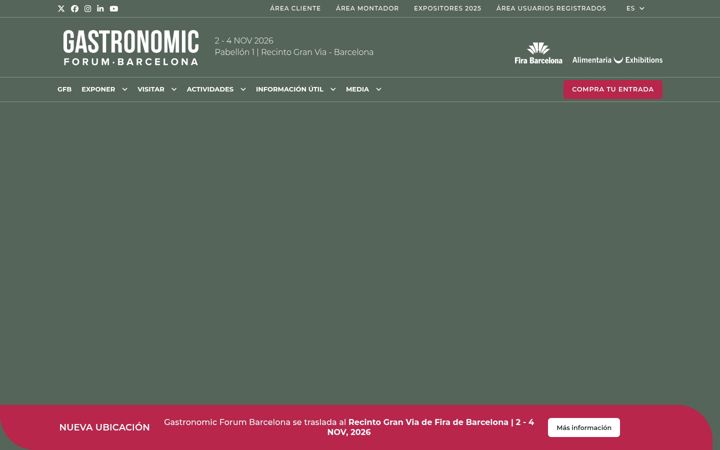This screenshot has width=720, height=450.
Task: Expand the Exponer menu
Action: click(x=104, y=89)
